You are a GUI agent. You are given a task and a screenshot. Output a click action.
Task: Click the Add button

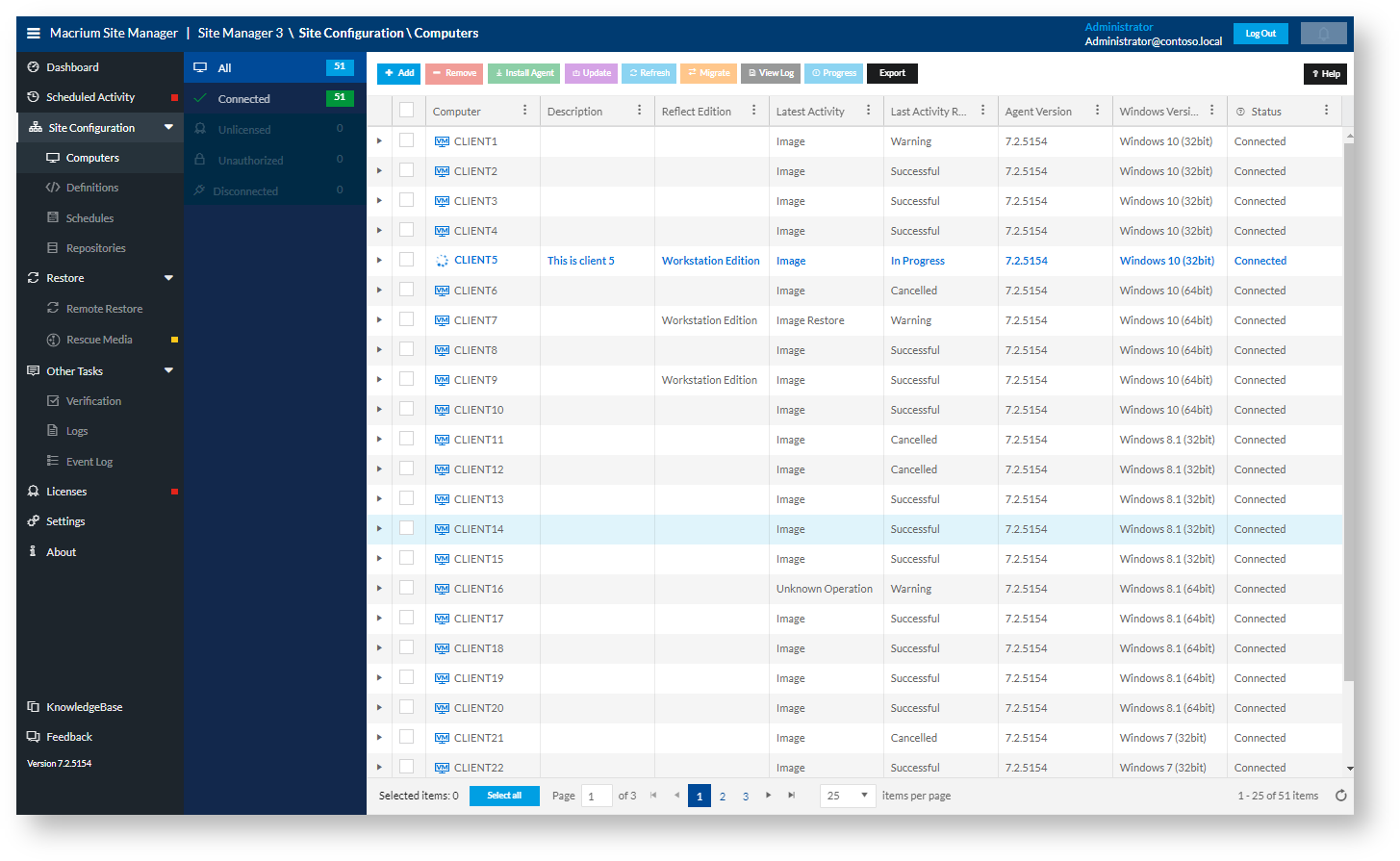pos(398,73)
